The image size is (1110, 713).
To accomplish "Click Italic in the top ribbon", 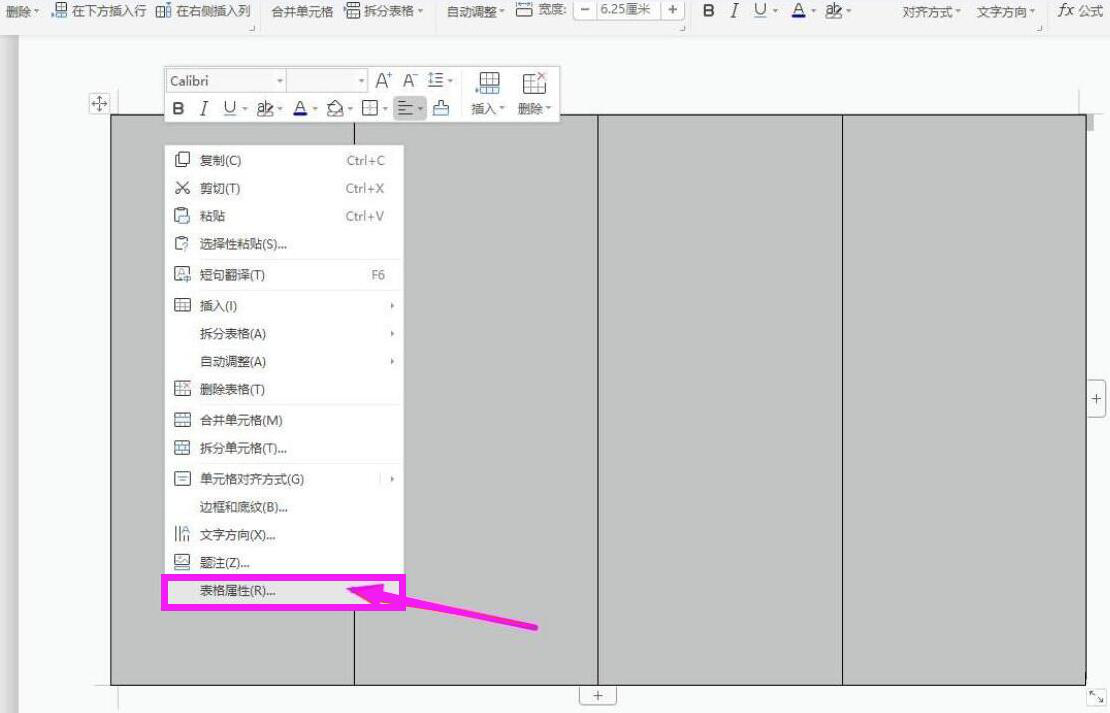I will click(x=734, y=11).
